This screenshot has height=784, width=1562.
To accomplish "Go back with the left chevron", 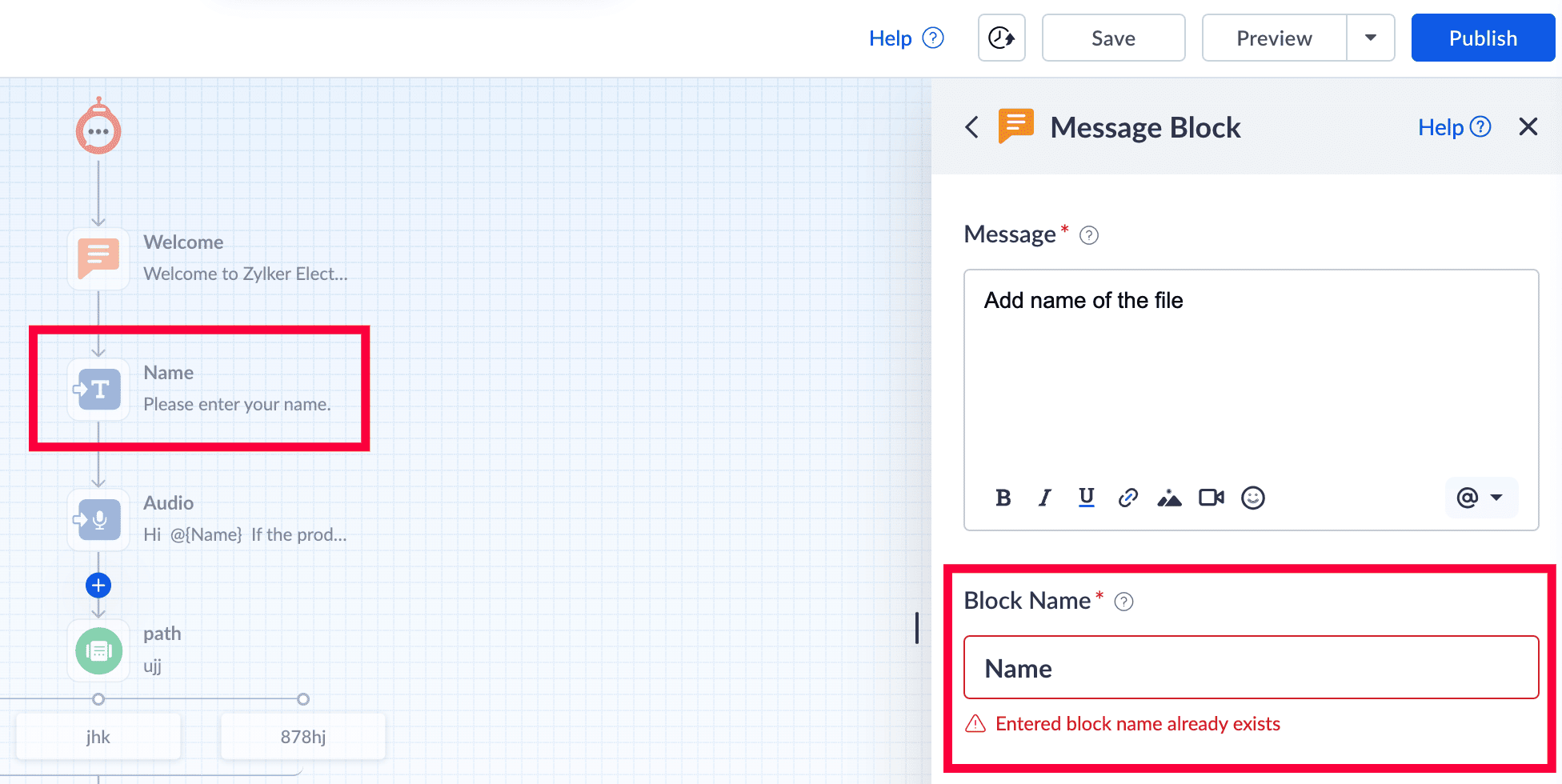I will [x=971, y=127].
